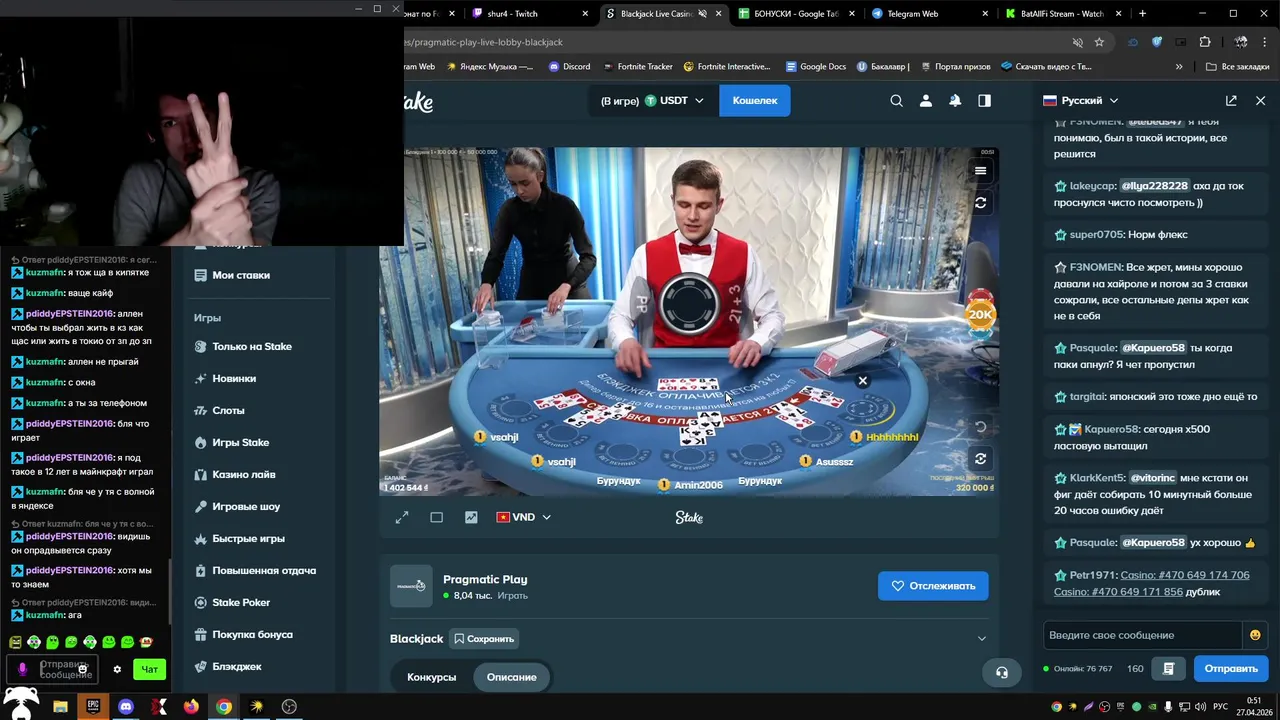Open File Explorer from the taskbar

60,706
